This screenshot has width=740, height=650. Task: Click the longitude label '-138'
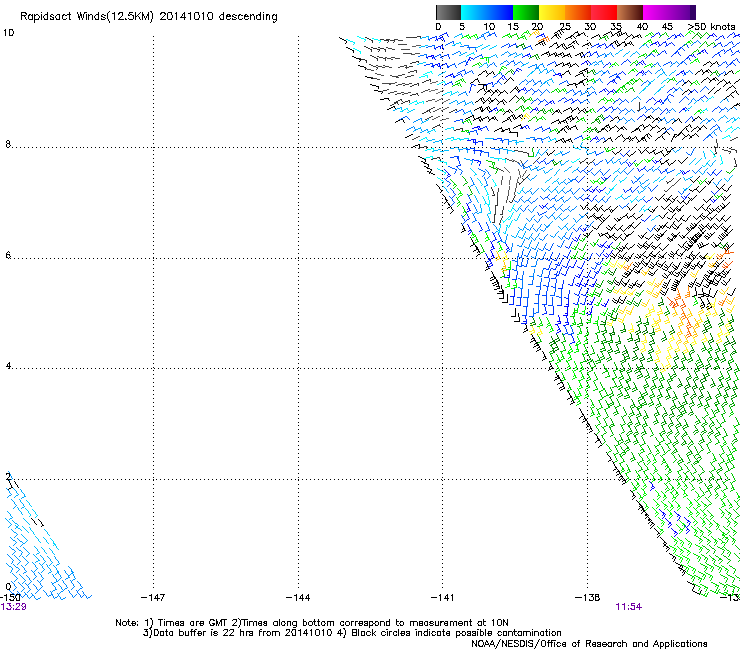(587, 598)
